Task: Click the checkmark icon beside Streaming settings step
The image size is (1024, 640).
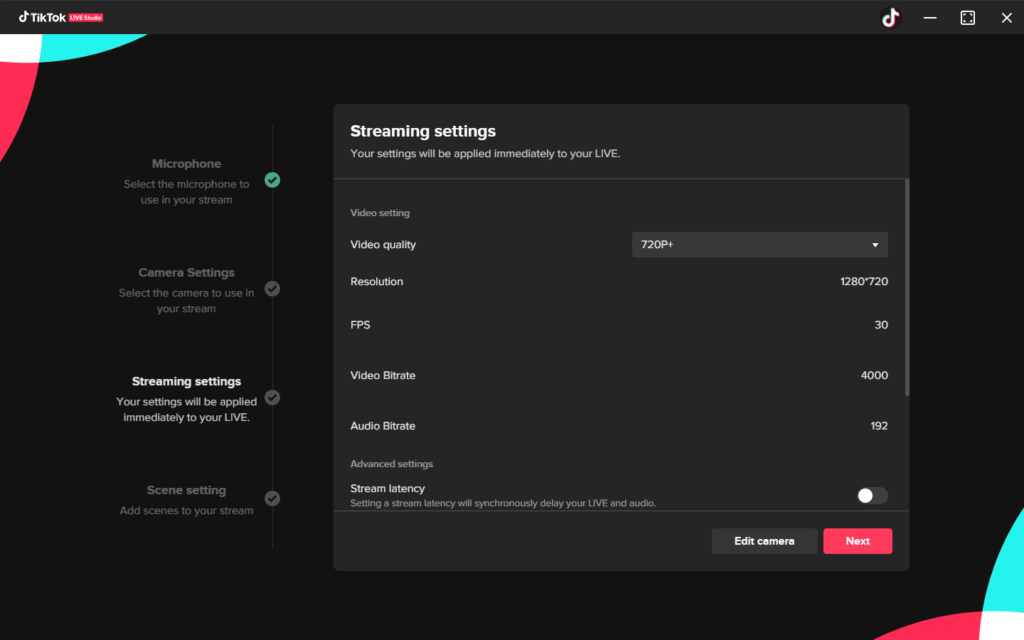Action: coord(272,397)
